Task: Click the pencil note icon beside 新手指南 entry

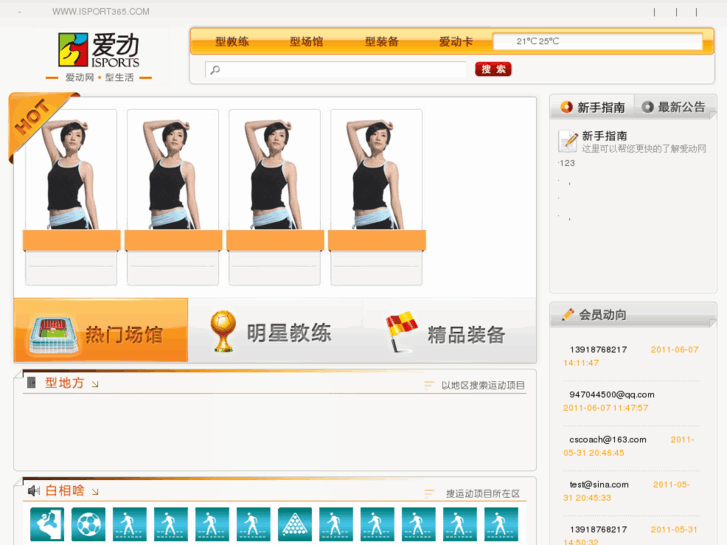Action: click(x=568, y=141)
